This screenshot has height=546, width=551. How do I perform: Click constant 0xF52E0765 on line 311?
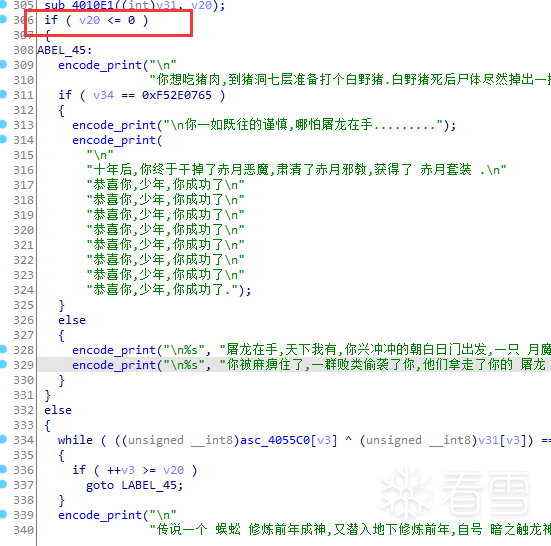tap(177, 95)
